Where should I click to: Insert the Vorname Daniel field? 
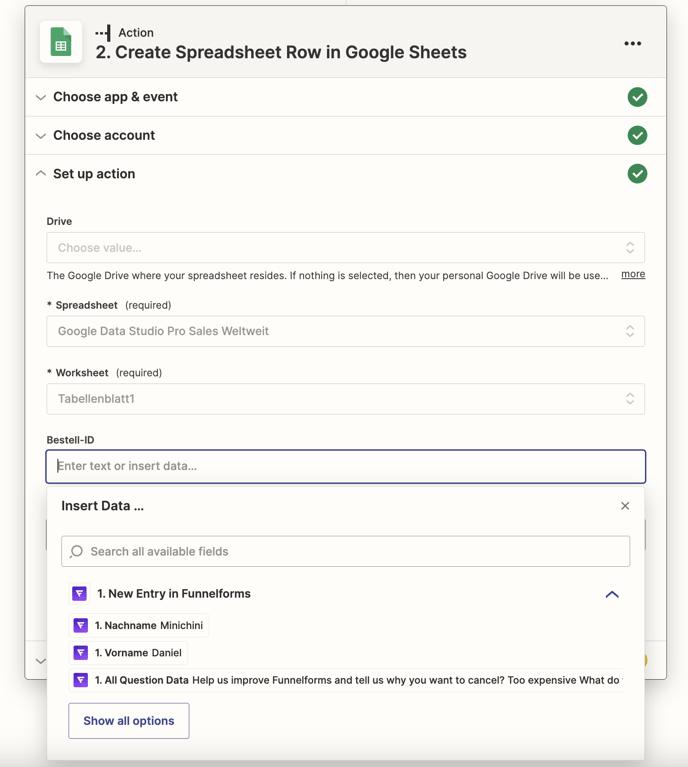point(128,653)
